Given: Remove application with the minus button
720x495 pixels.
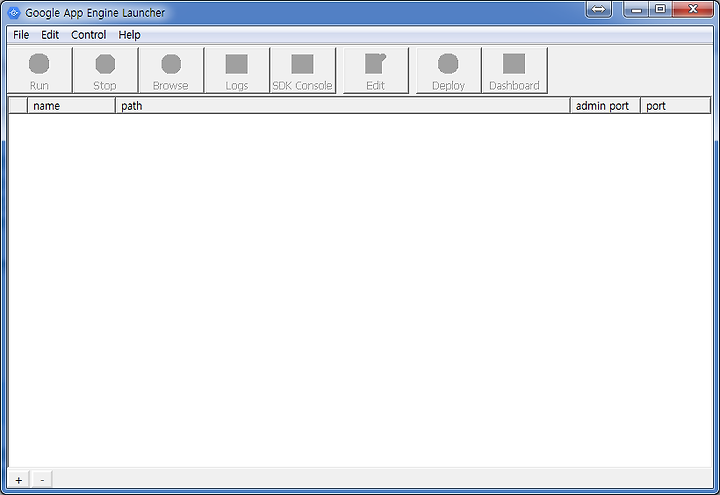Looking at the screenshot, I should (x=42, y=480).
